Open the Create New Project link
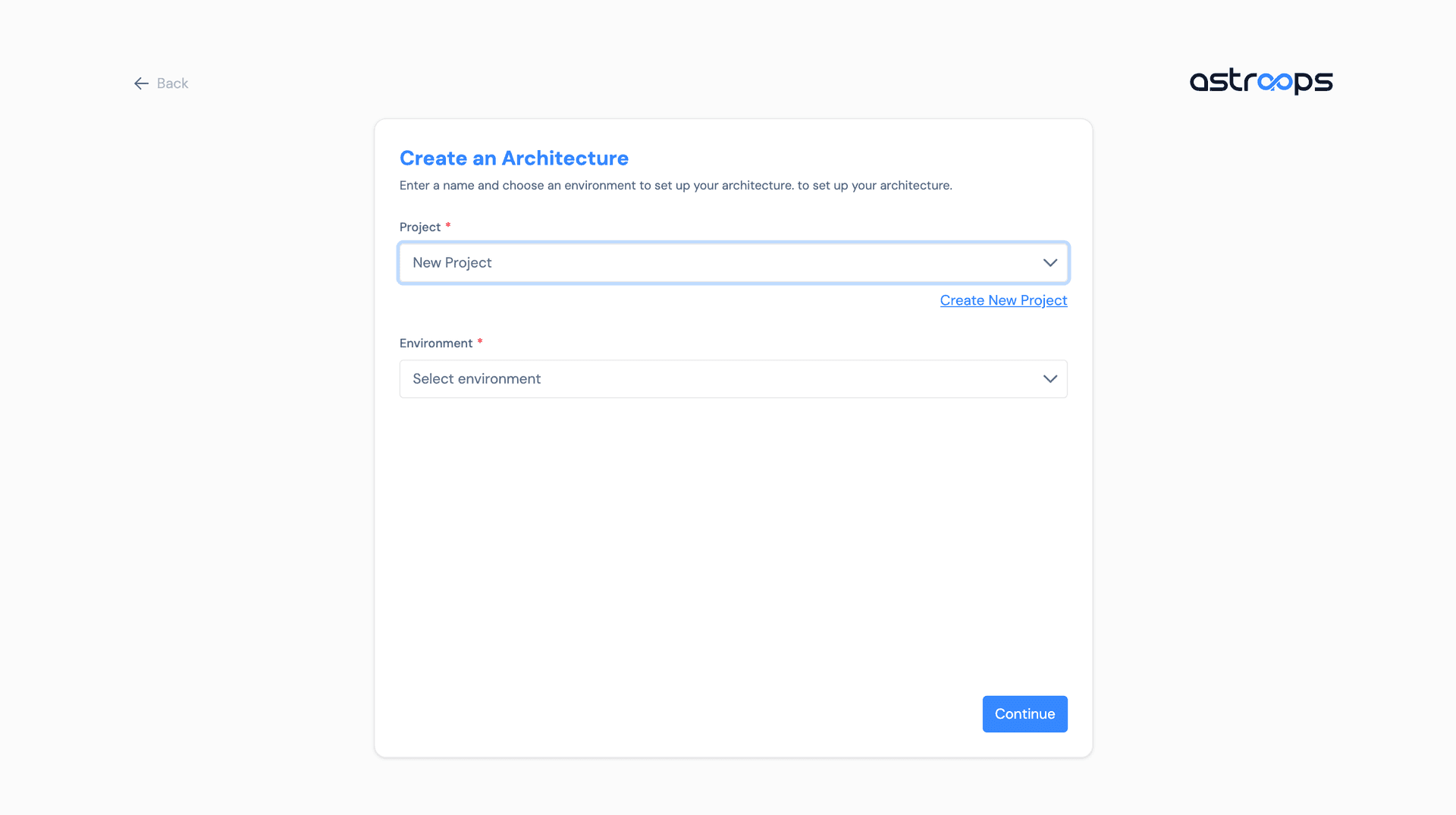1456x815 pixels. pos(1003,300)
